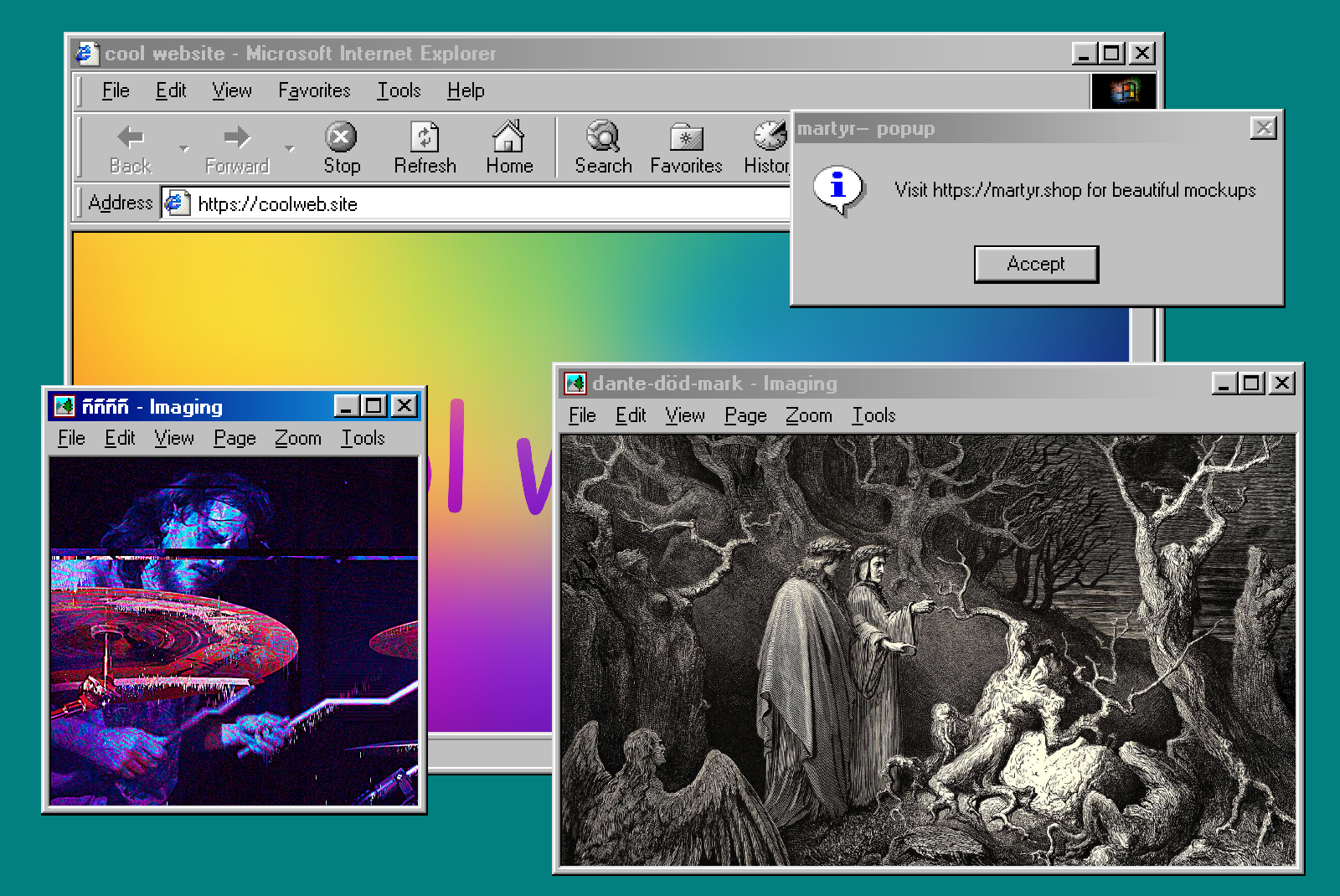Open View menu in ññññ Imaging window
Screen dimensions: 1340x896
coord(174,438)
